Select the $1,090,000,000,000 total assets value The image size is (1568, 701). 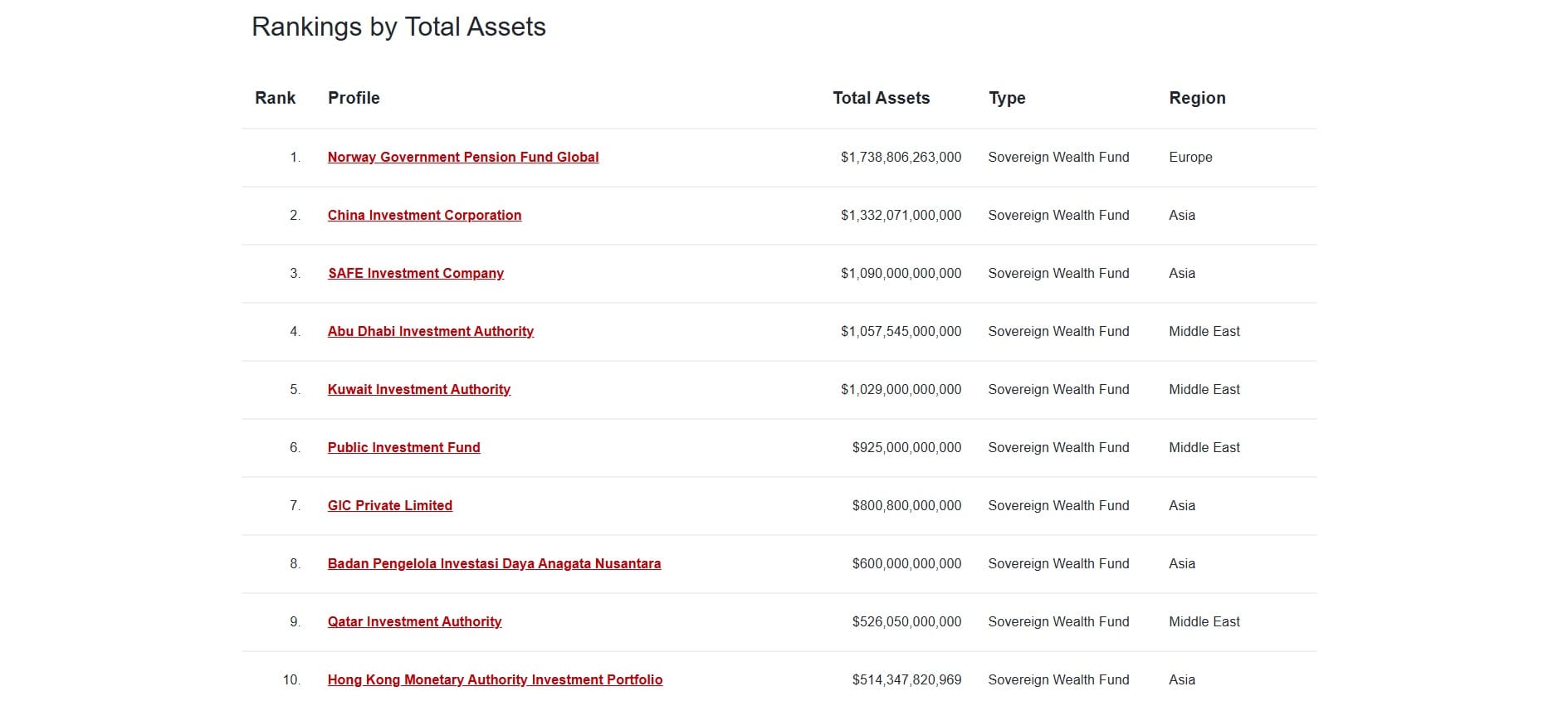901,273
